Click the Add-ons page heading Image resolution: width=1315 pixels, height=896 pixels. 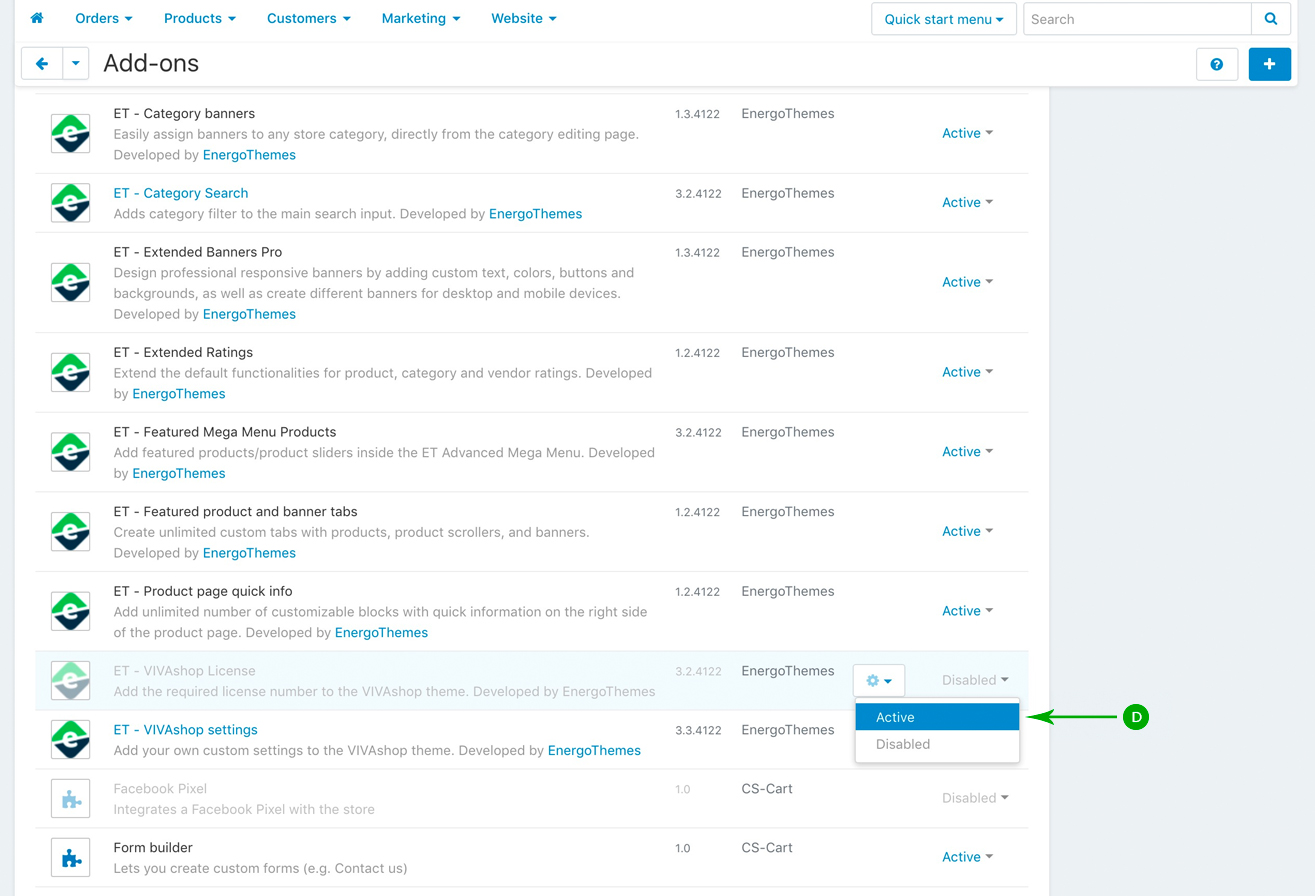pyautogui.click(x=151, y=64)
